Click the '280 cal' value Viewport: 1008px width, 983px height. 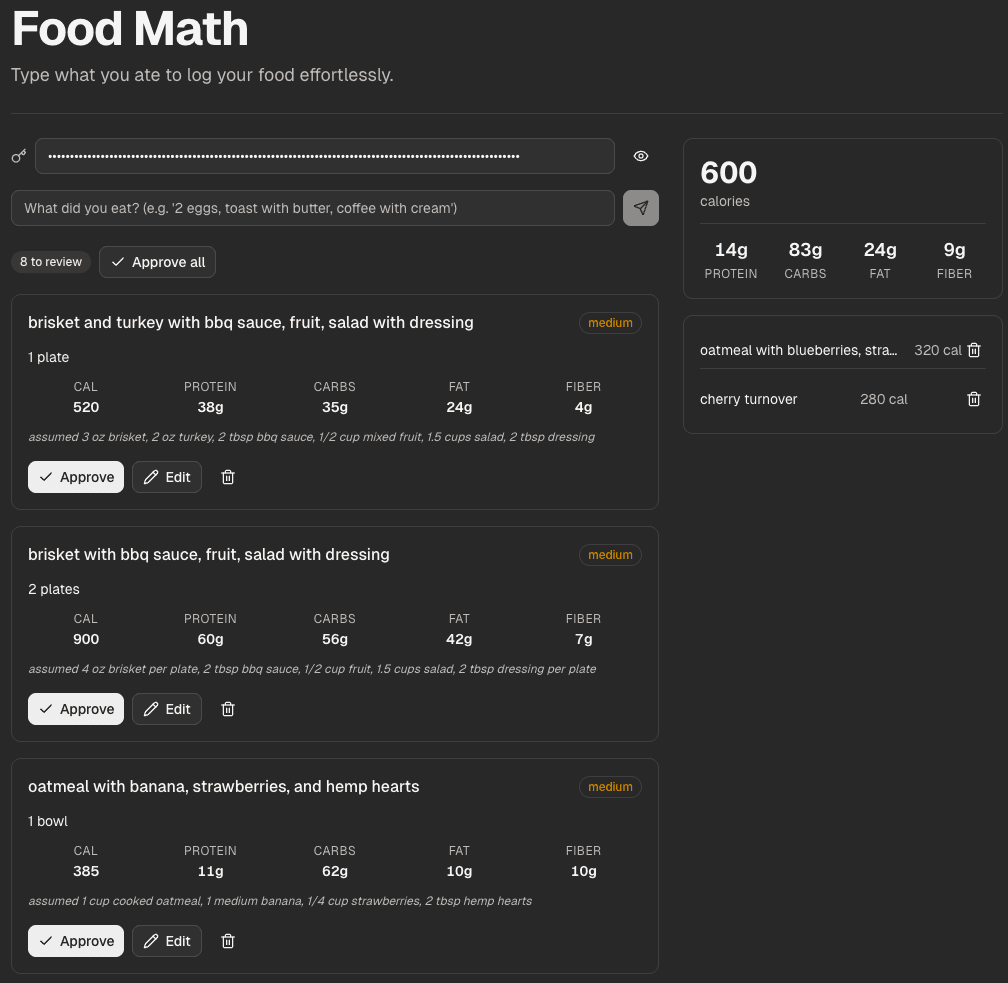pyautogui.click(x=884, y=399)
